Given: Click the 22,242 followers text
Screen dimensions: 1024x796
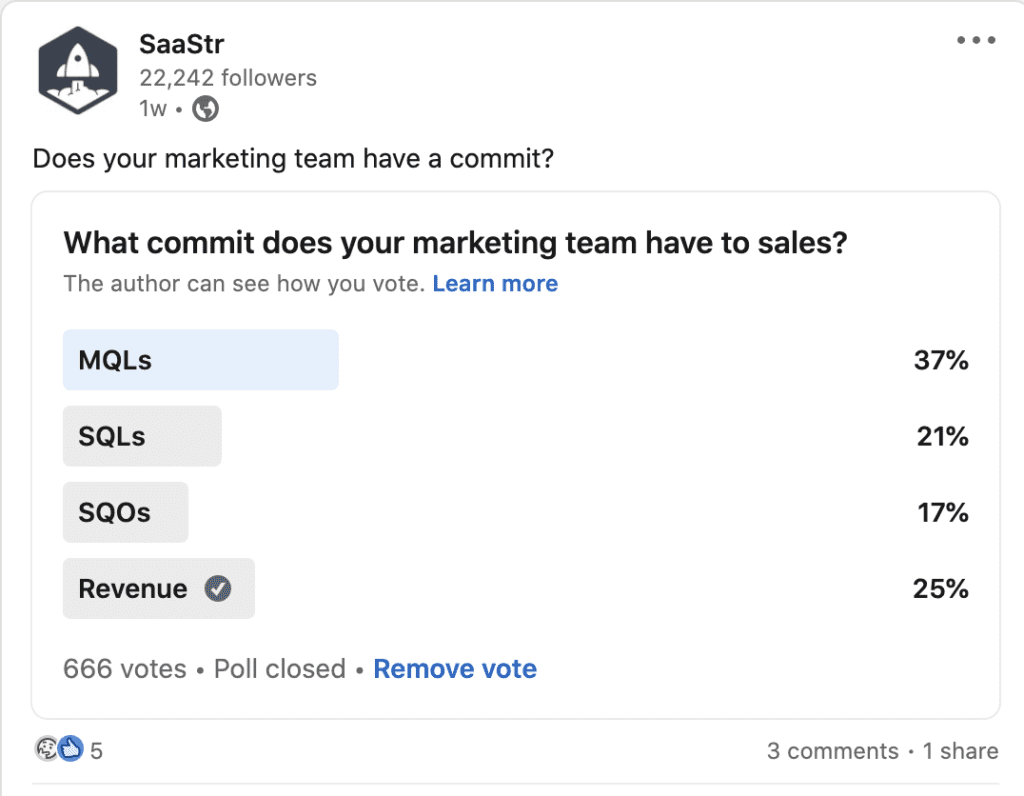Looking at the screenshot, I should coord(228,78).
